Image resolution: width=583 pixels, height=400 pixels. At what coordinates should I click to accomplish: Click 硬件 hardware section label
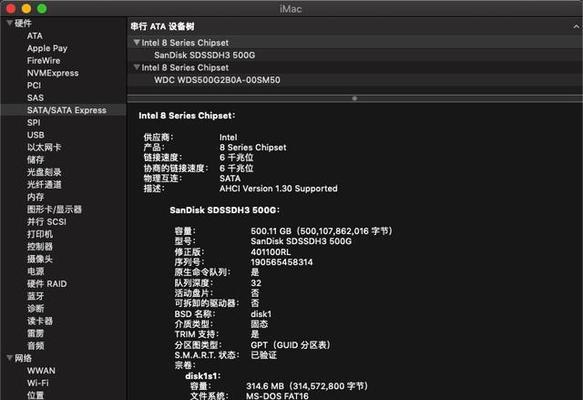(x=23, y=23)
